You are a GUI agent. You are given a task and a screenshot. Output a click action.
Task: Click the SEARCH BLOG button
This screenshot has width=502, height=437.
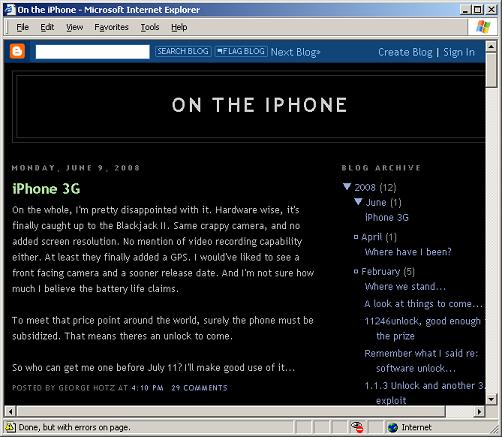point(183,51)
